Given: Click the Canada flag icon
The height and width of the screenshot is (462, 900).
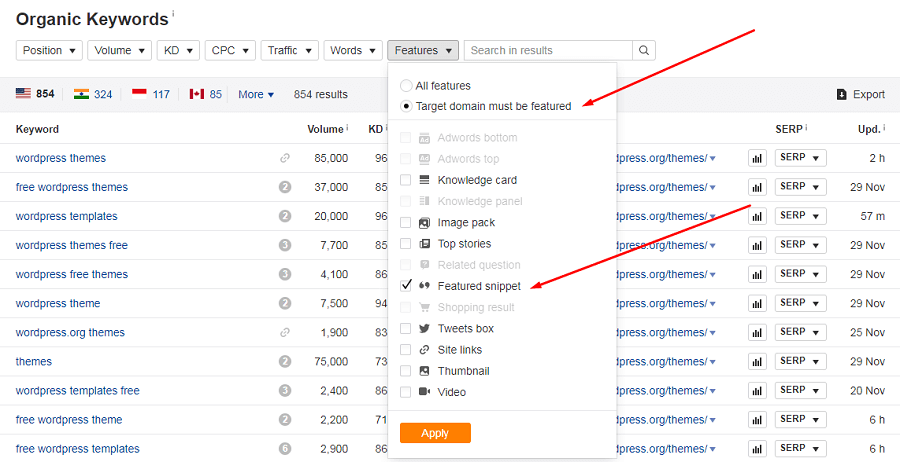Looking at the screenshot, I should pos(197,94).
